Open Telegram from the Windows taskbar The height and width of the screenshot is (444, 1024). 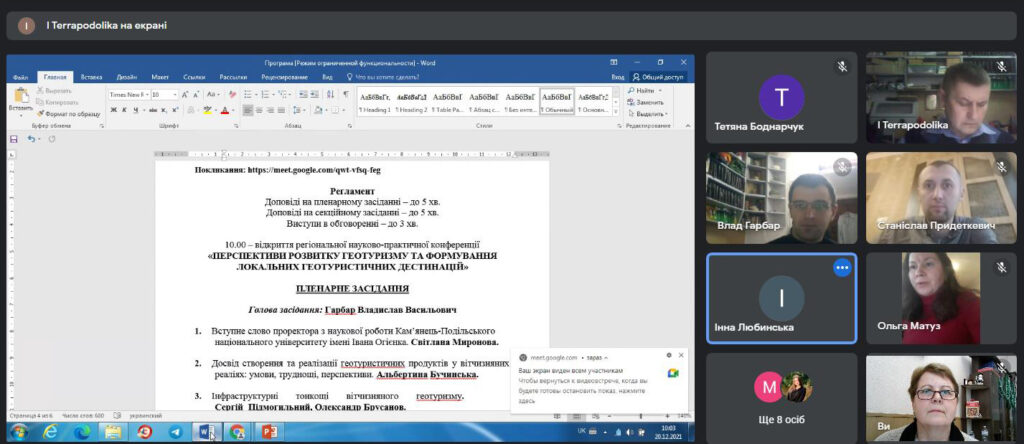pyautogui.click(x=175, y=432)
